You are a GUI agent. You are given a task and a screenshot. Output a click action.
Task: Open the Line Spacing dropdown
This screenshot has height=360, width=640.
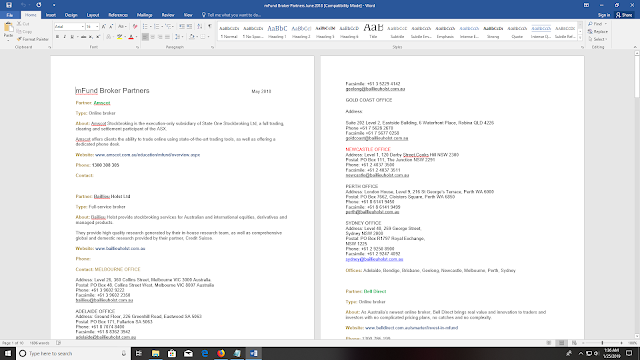click(178, 37)
